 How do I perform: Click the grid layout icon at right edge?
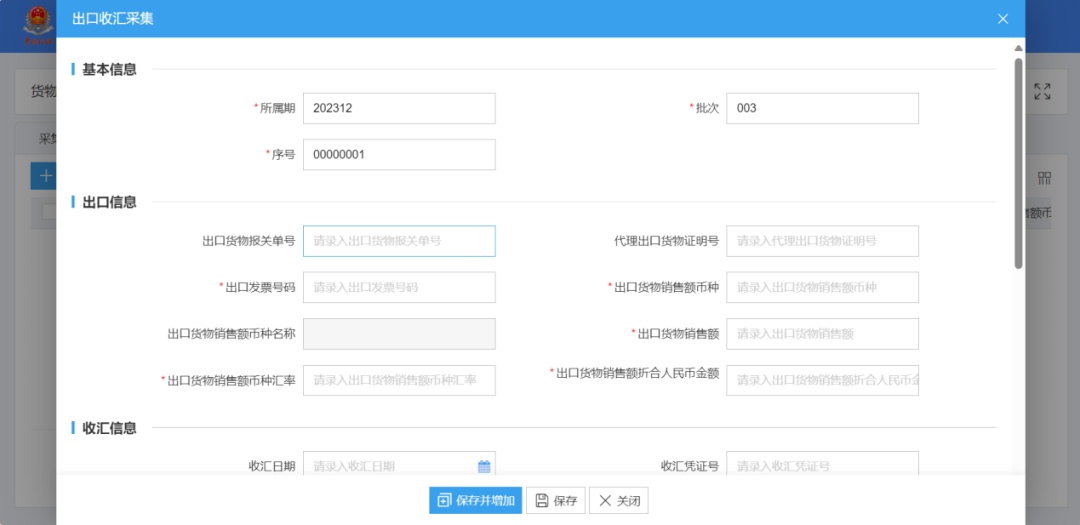pos(1044,178)
